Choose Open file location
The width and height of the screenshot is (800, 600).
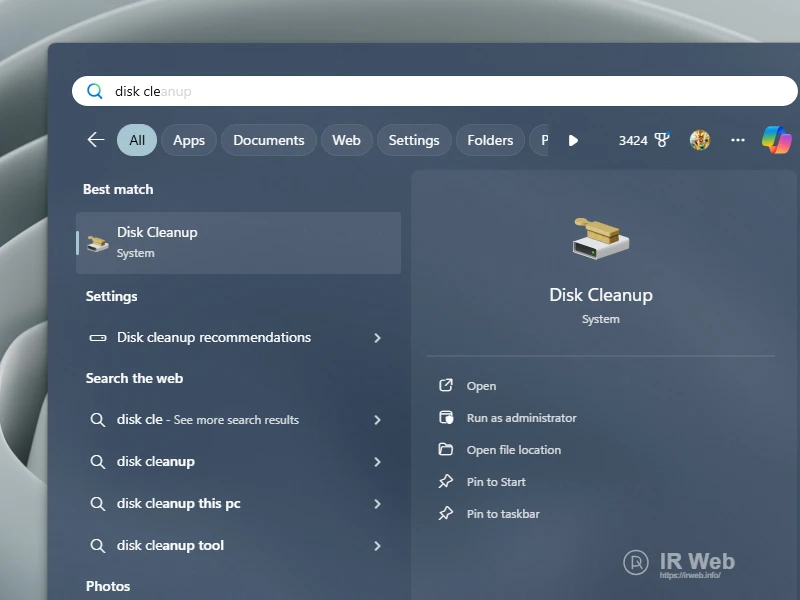click(513, 450)
